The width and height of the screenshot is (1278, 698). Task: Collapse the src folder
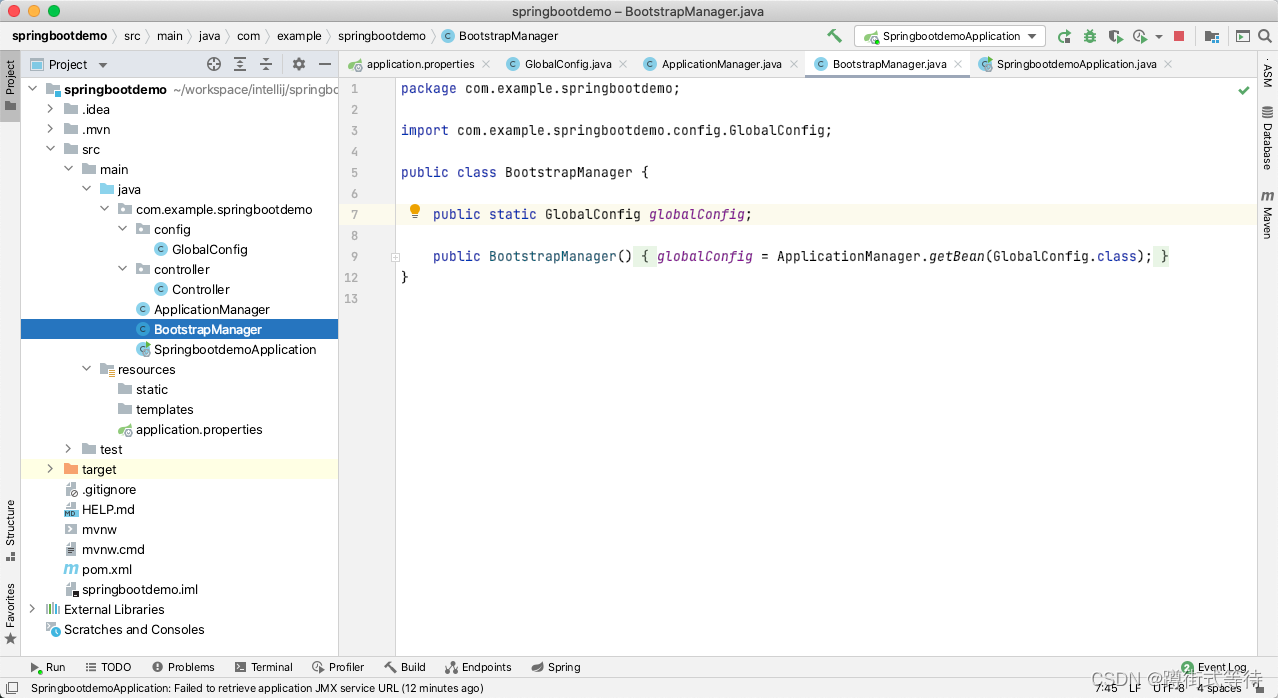50,149
